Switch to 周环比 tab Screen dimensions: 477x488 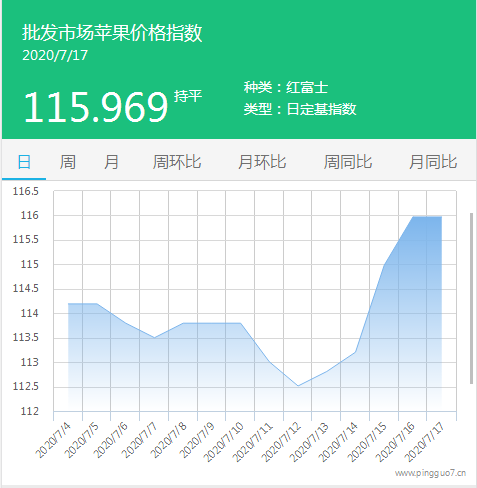click(x=177, y=162)
